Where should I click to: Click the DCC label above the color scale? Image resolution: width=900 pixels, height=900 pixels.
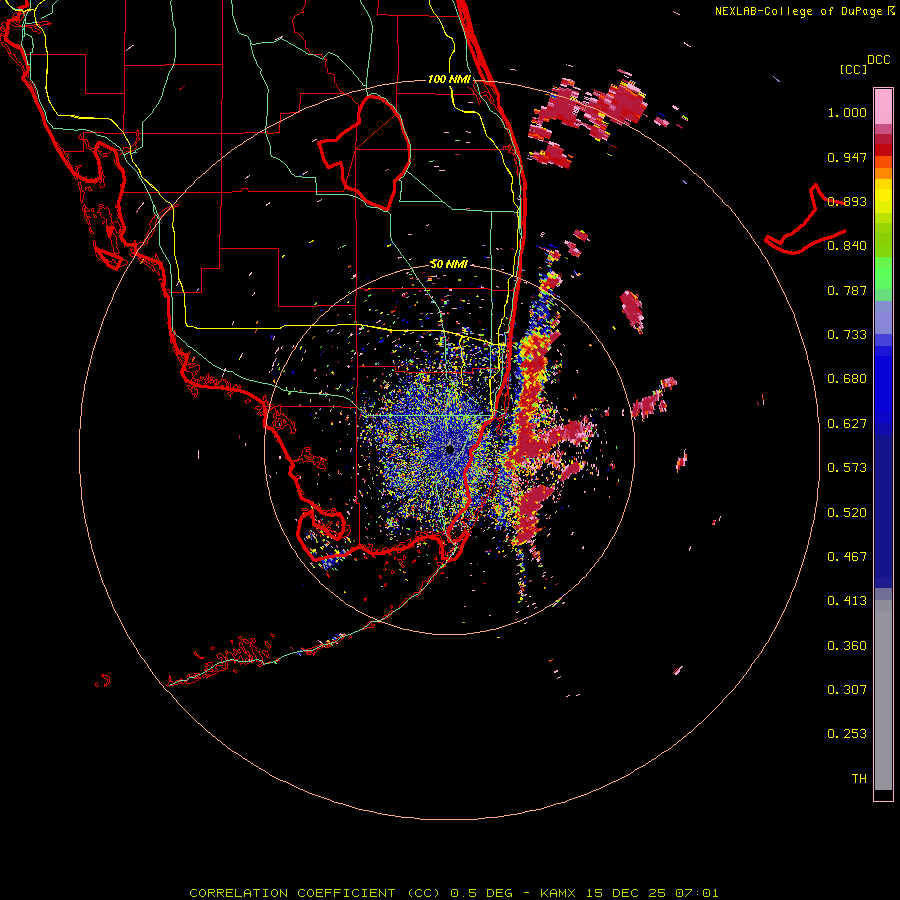click(878, 60)
